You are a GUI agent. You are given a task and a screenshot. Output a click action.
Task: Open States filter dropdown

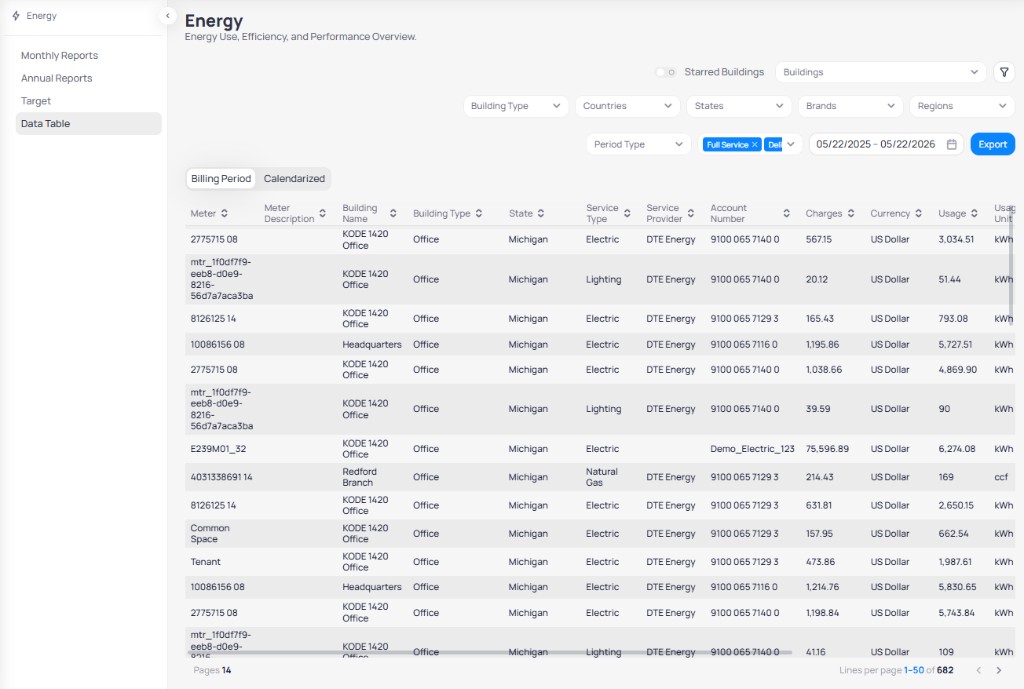tap(739, 106)
